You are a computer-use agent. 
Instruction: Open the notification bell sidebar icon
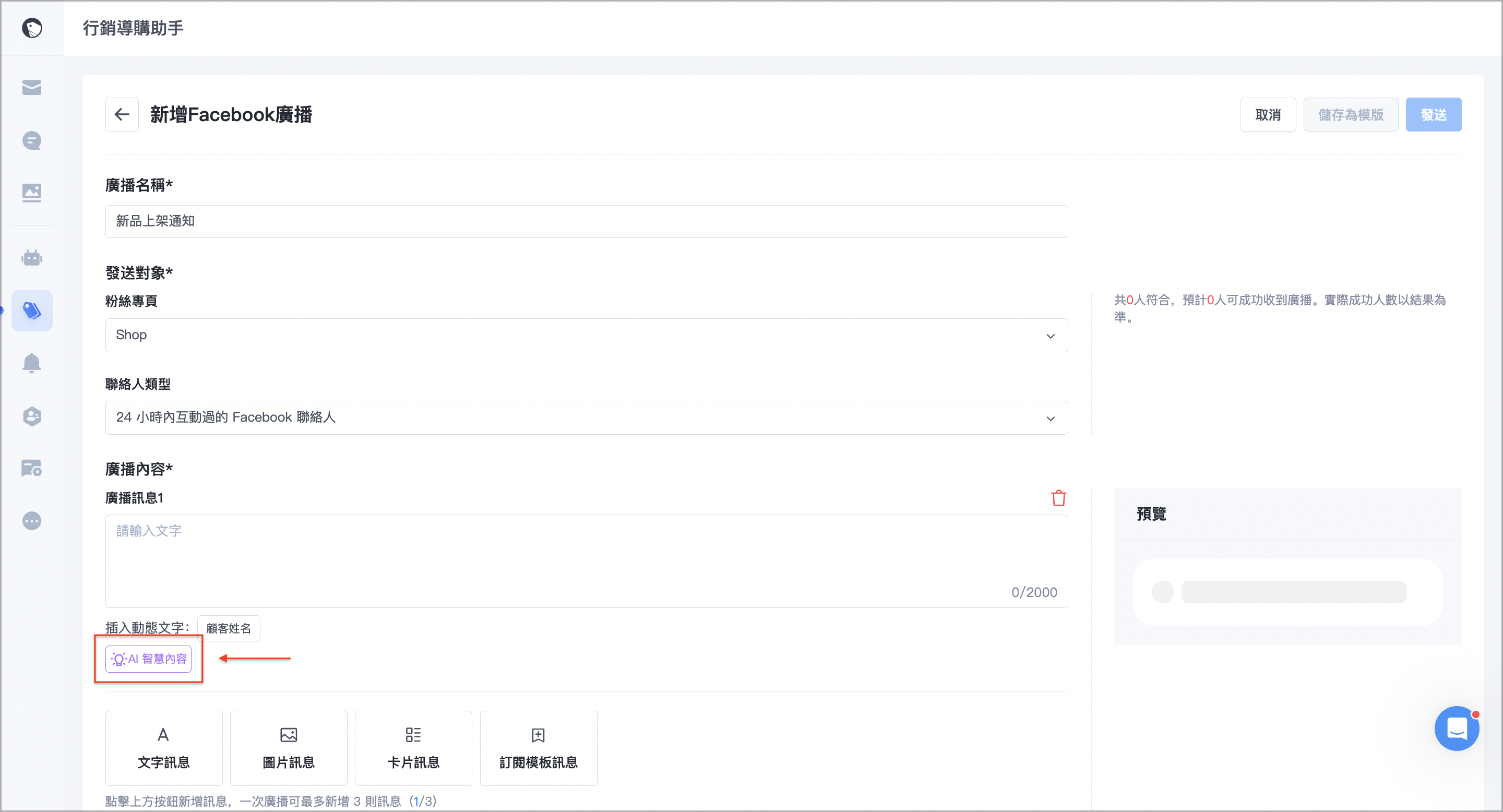[31, 363]
